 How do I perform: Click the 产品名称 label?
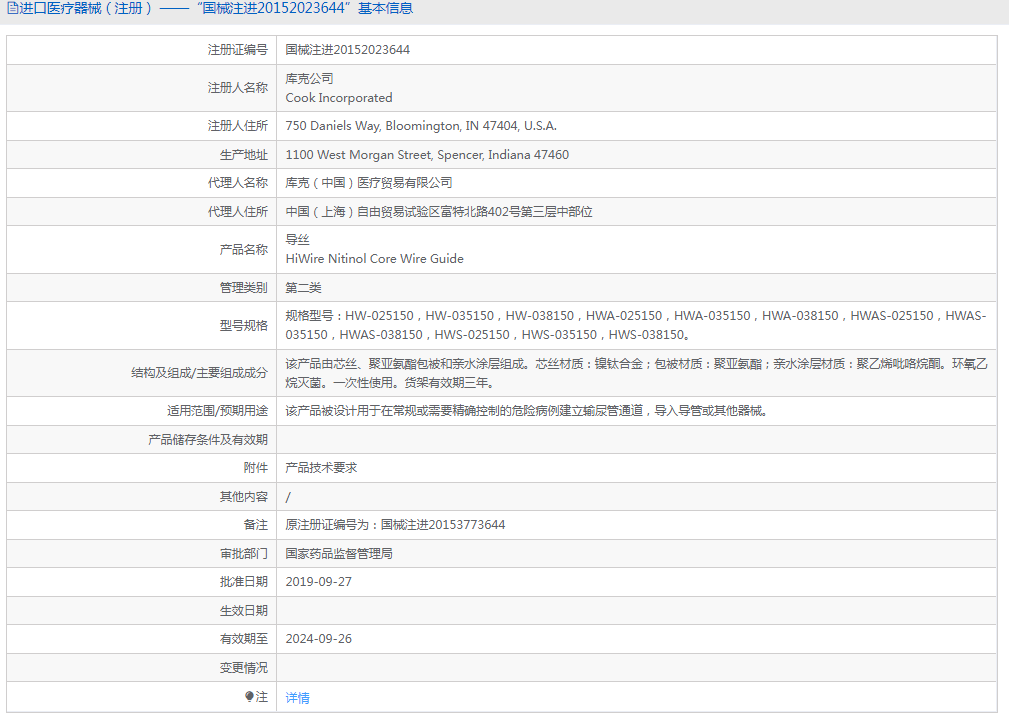(x=243, y=249)
